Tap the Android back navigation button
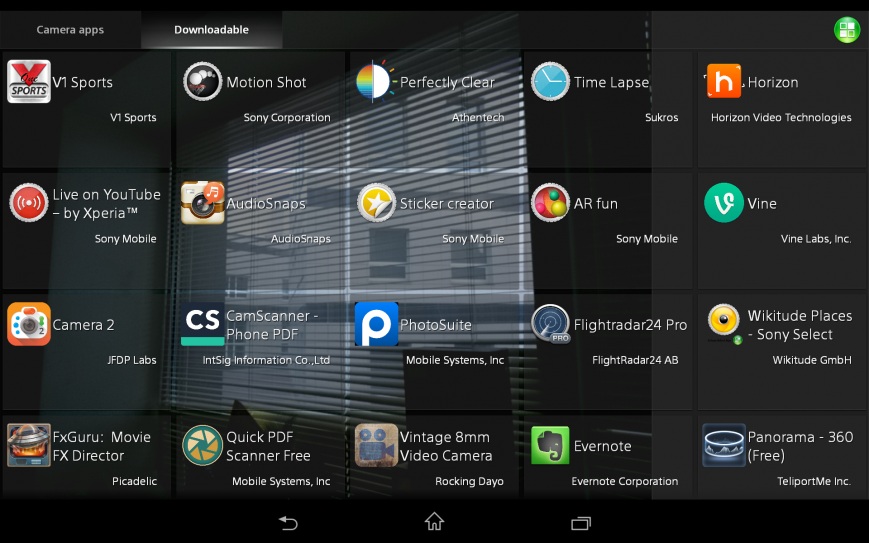Screen dimensions: 869x543 288,522
